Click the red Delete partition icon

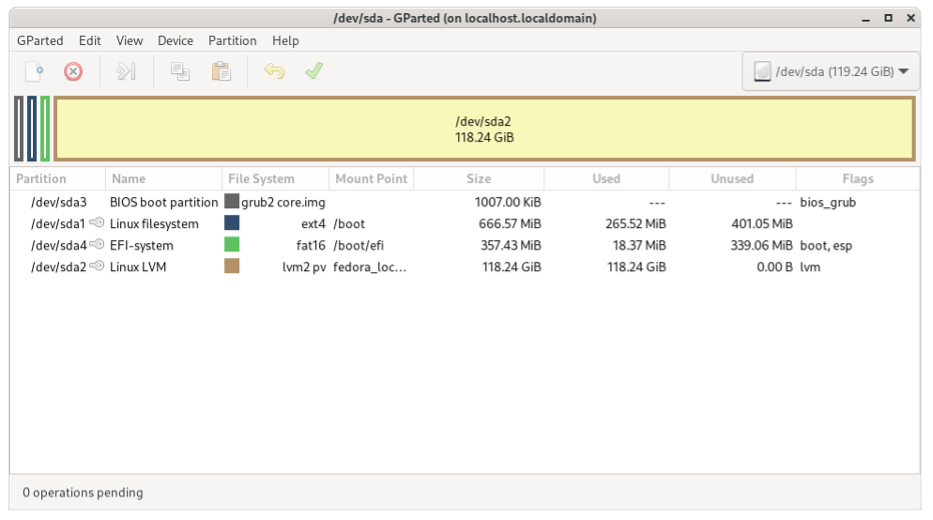[x=73, y=71]
